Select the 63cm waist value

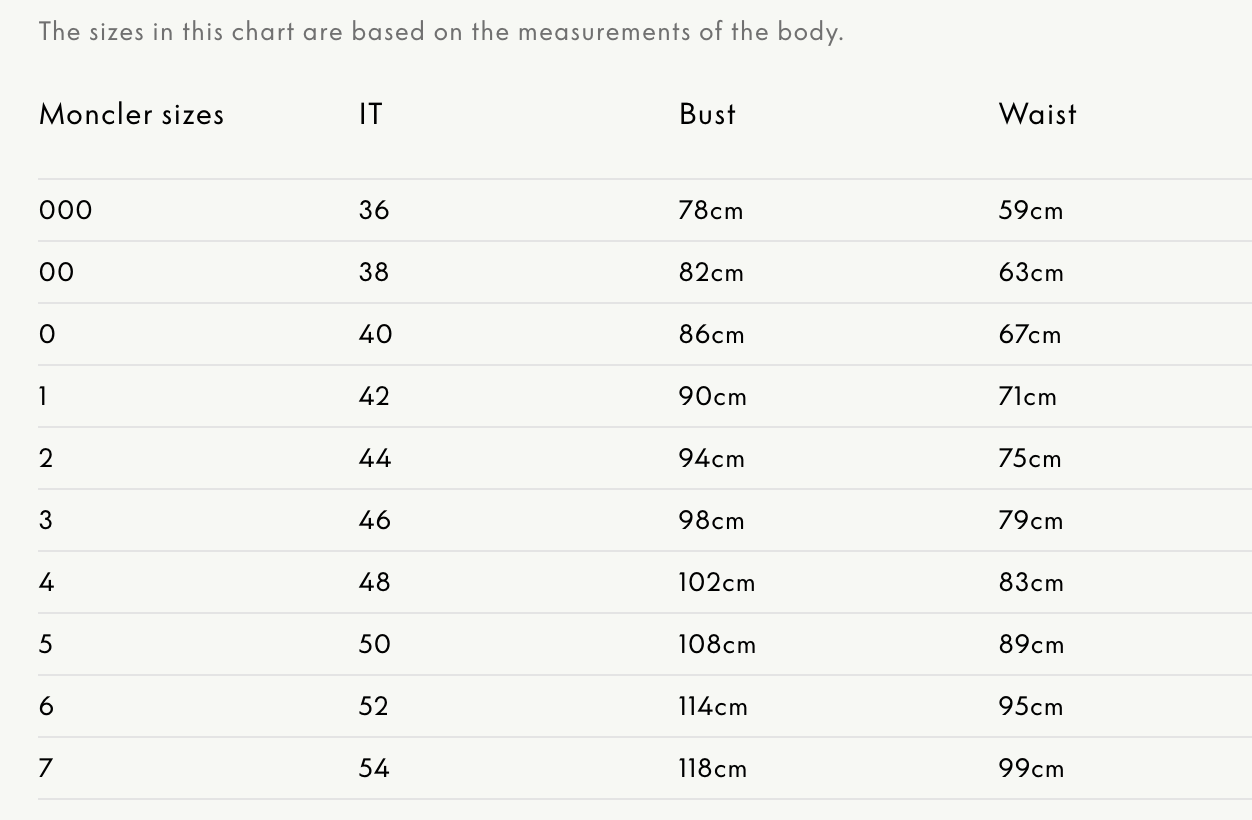[1030, 272]
